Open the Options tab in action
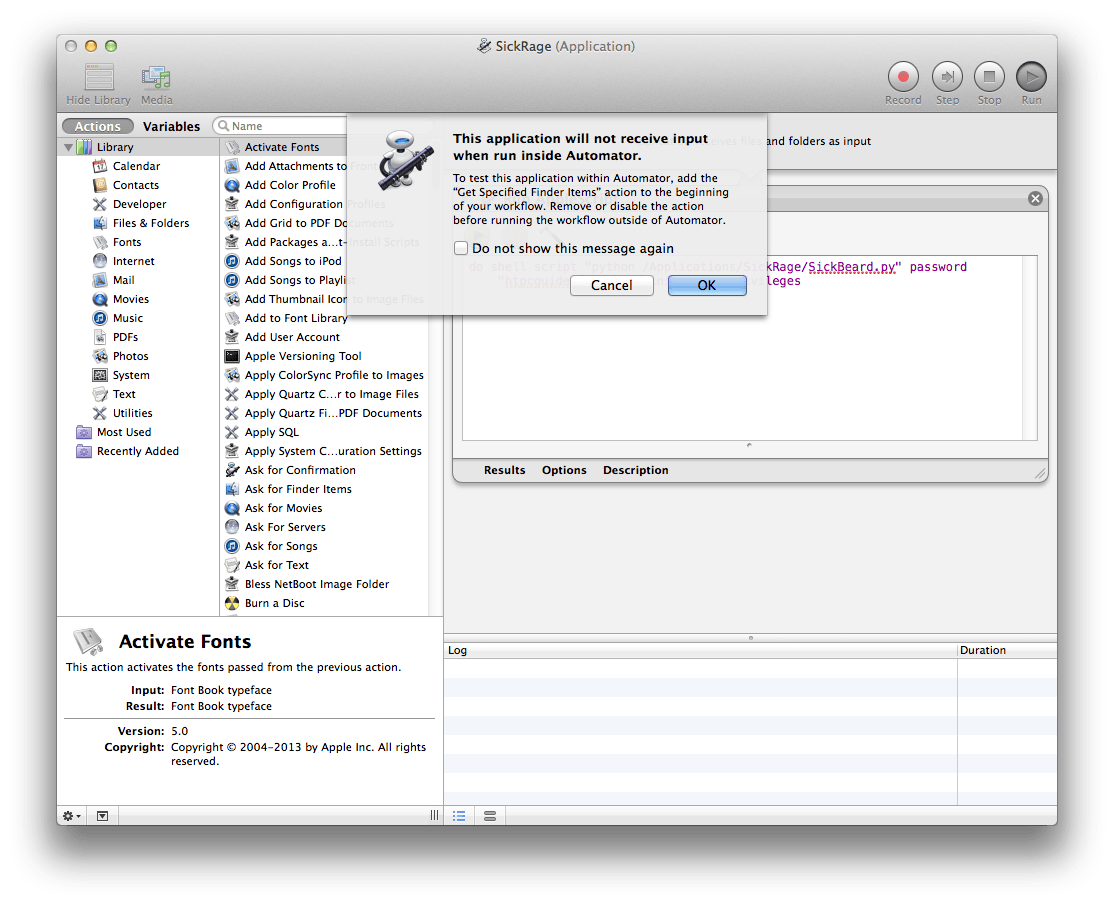 point(564,470)
